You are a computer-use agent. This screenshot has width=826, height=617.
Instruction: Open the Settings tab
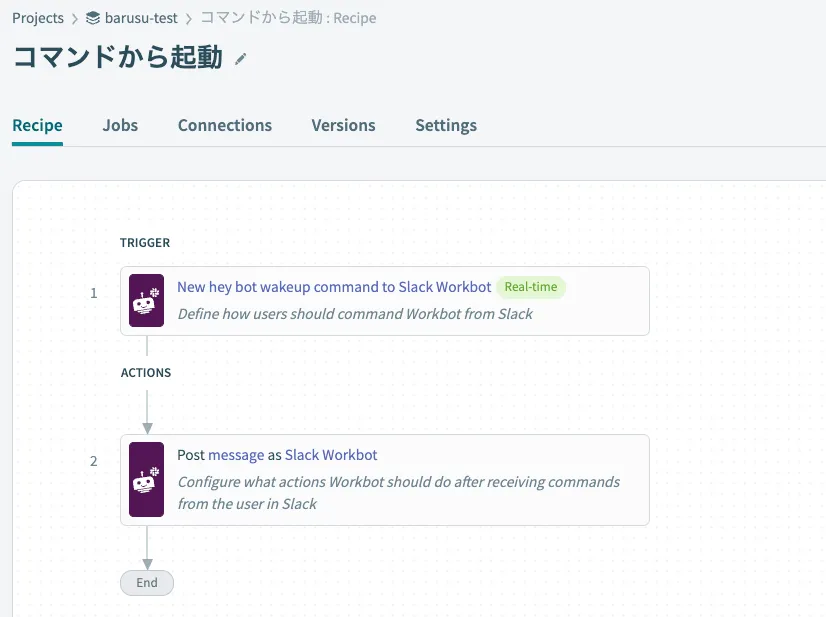click(x=446, y=125)
